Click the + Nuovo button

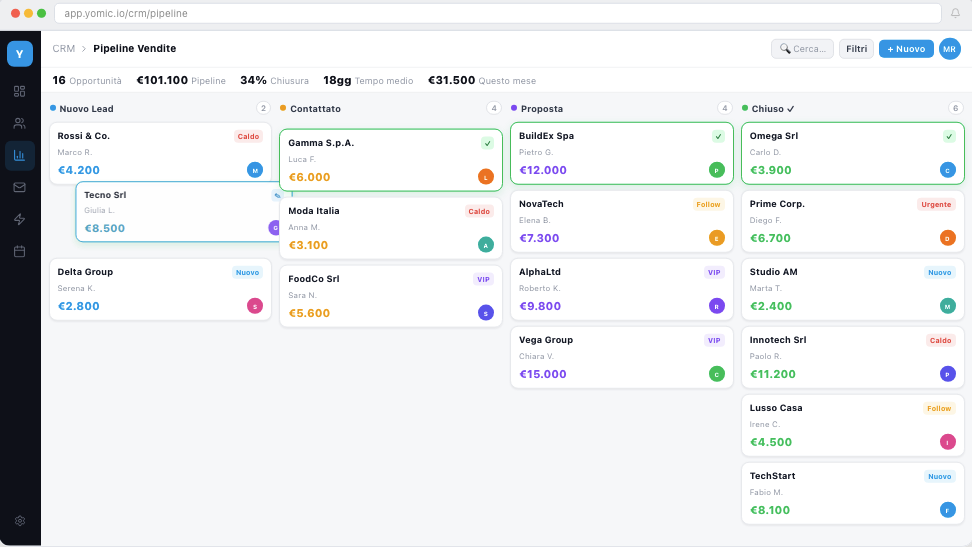pyautogui.click(x=906, y=49)
